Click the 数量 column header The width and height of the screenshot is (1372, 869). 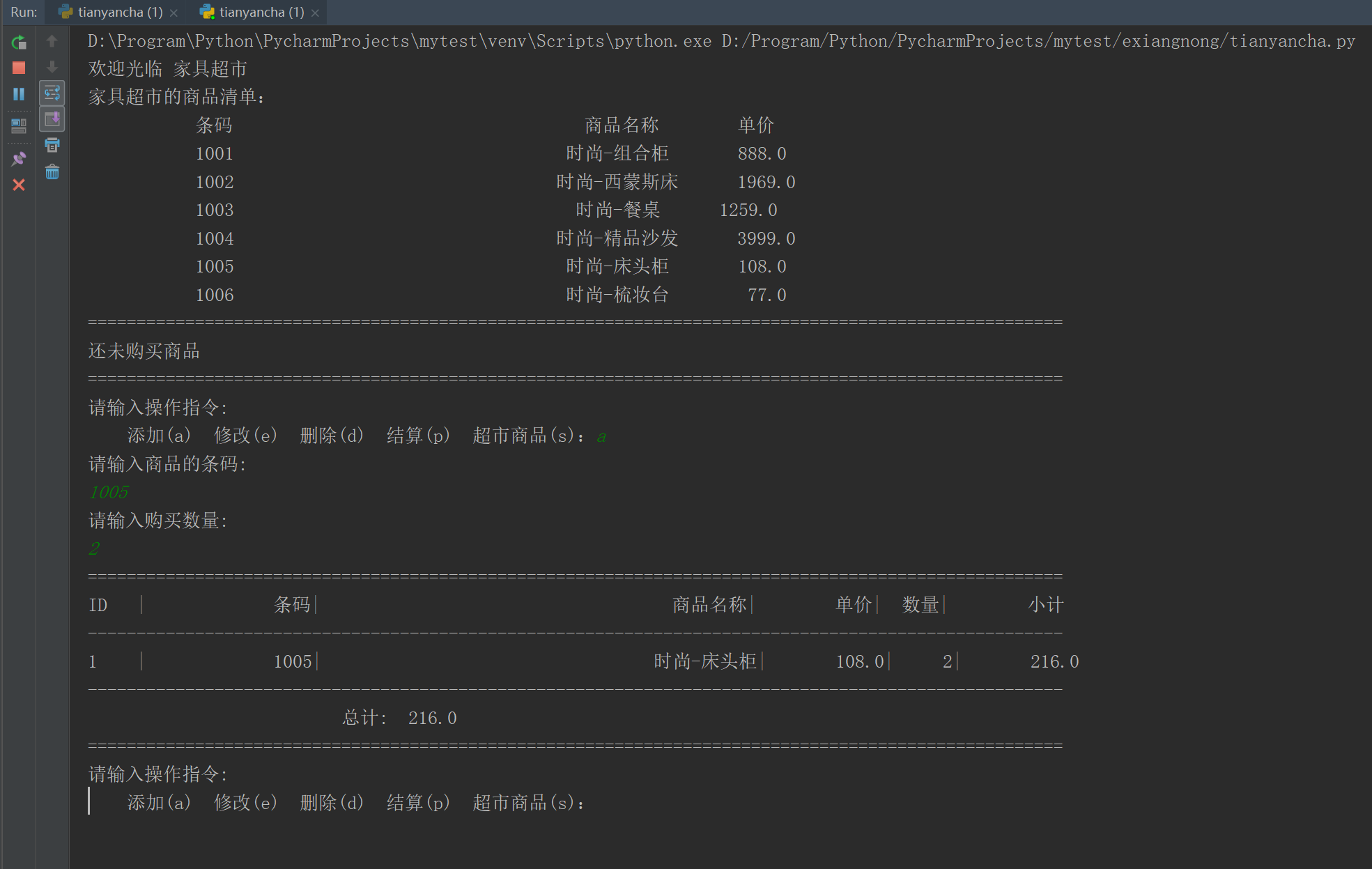(921, 605)
